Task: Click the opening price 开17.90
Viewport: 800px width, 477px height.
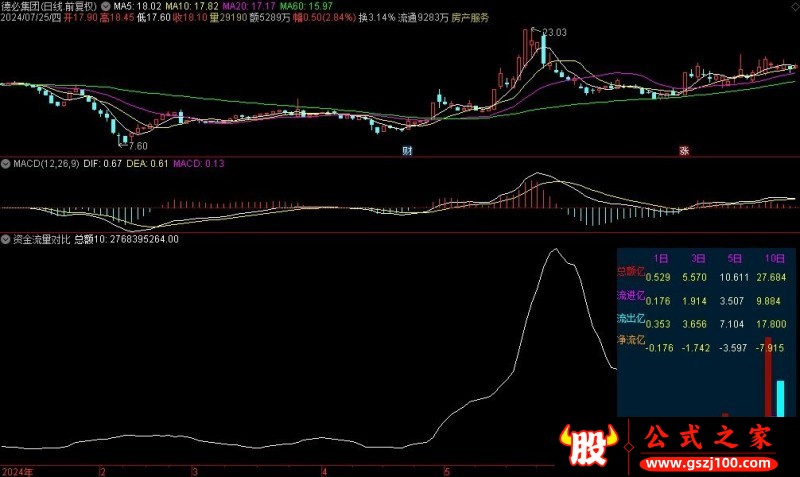Action: point(80,18)
